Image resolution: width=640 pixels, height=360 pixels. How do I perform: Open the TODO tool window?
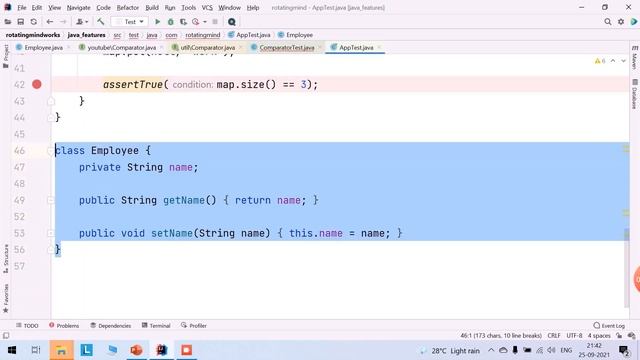(27, 326)
